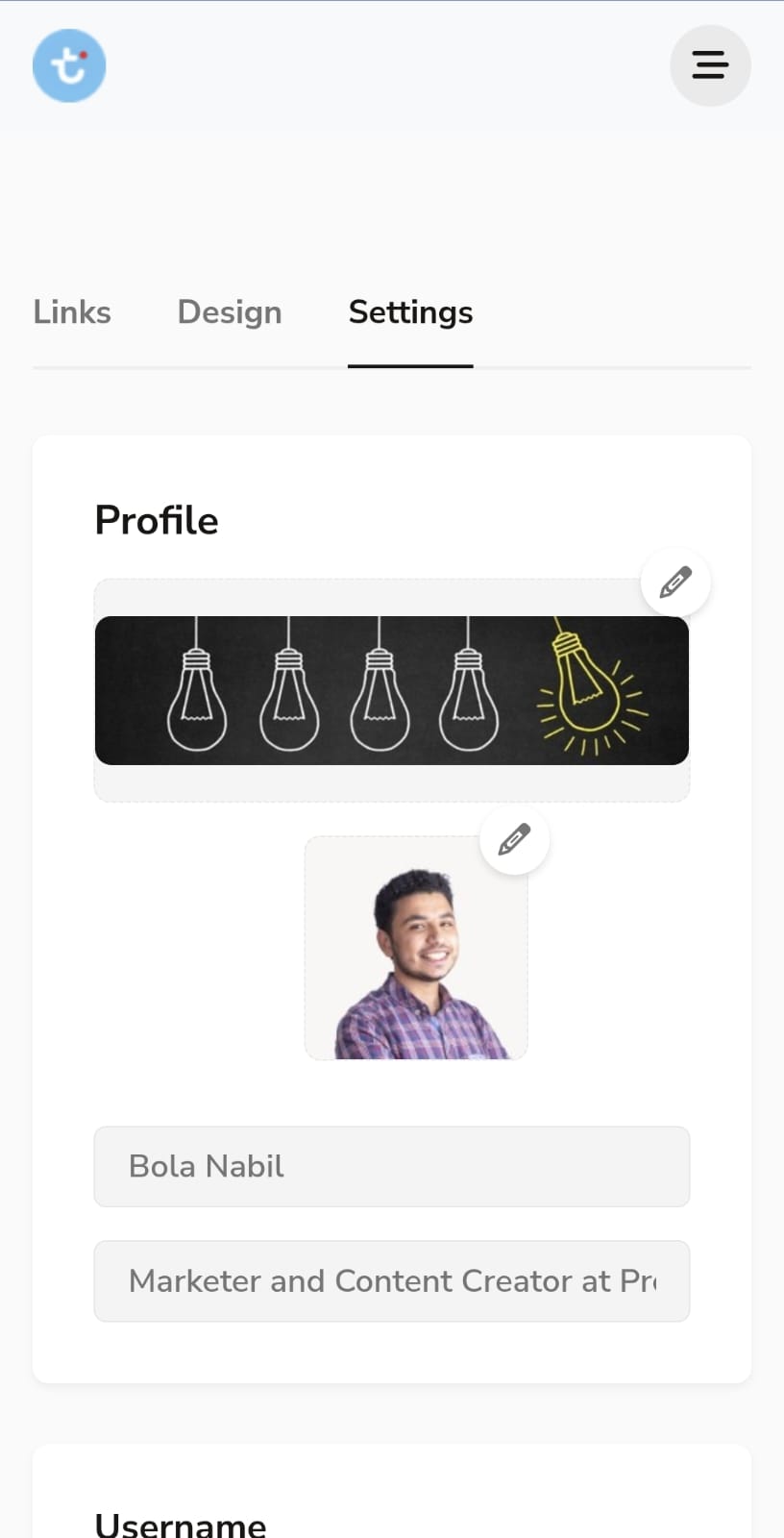Switch to the Links tab
The image size is (784, 1538).
72,312
